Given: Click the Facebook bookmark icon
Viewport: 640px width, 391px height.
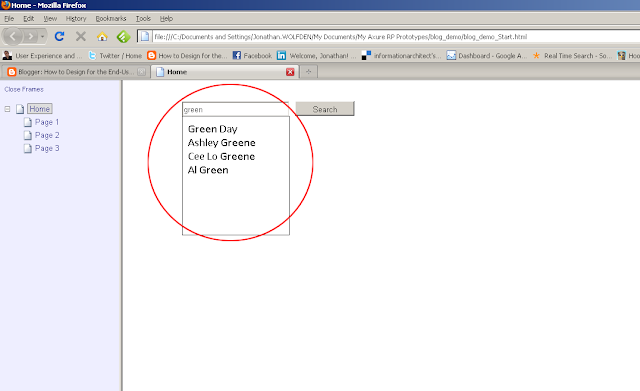Looking at the screenshot, I should point(237,55).
